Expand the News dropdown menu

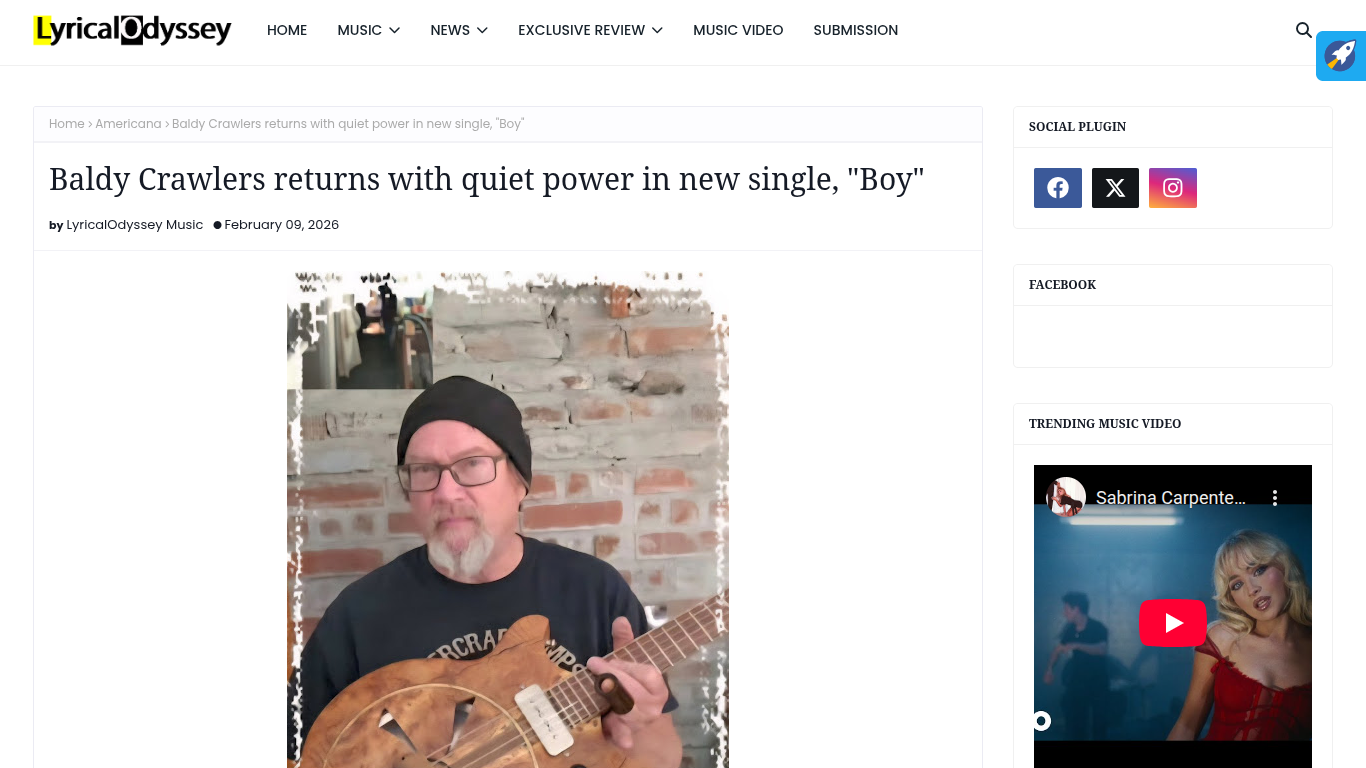pos(459,30)
